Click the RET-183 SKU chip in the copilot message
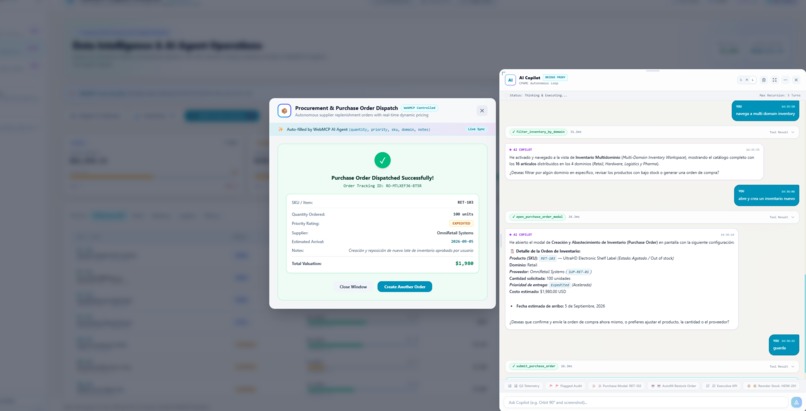806x411 pixels. click(x=548, y=258)
